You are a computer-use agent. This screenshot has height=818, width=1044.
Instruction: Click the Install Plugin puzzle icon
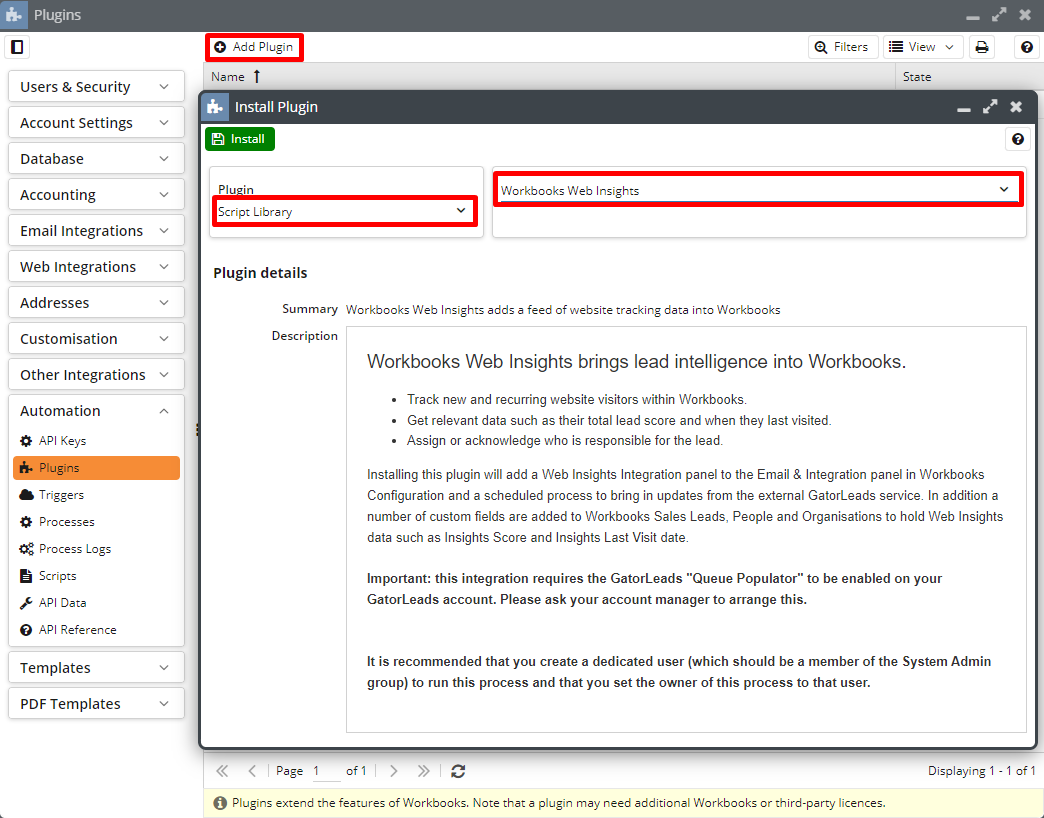214,106
